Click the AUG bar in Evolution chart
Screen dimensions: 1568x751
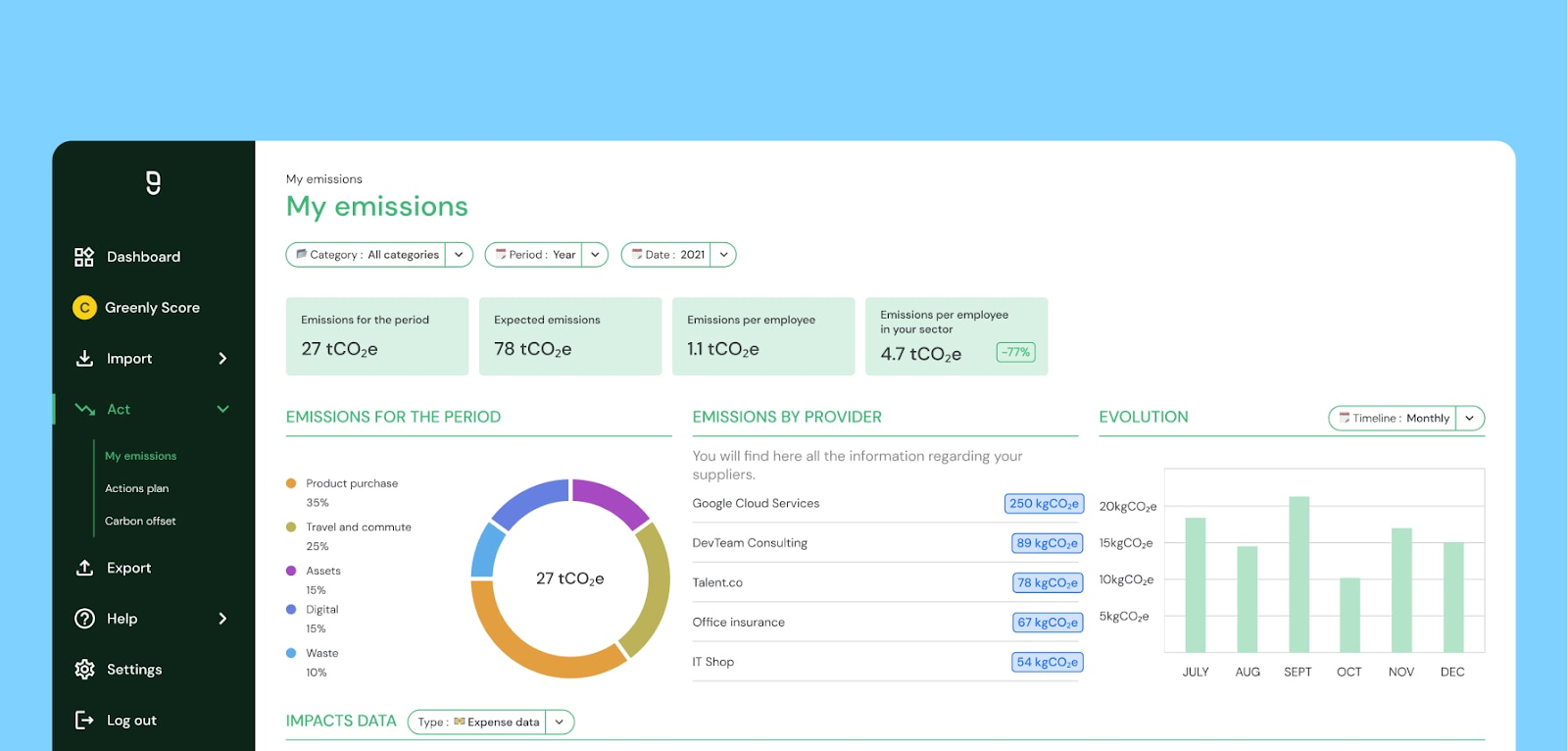coord(1248,599)
